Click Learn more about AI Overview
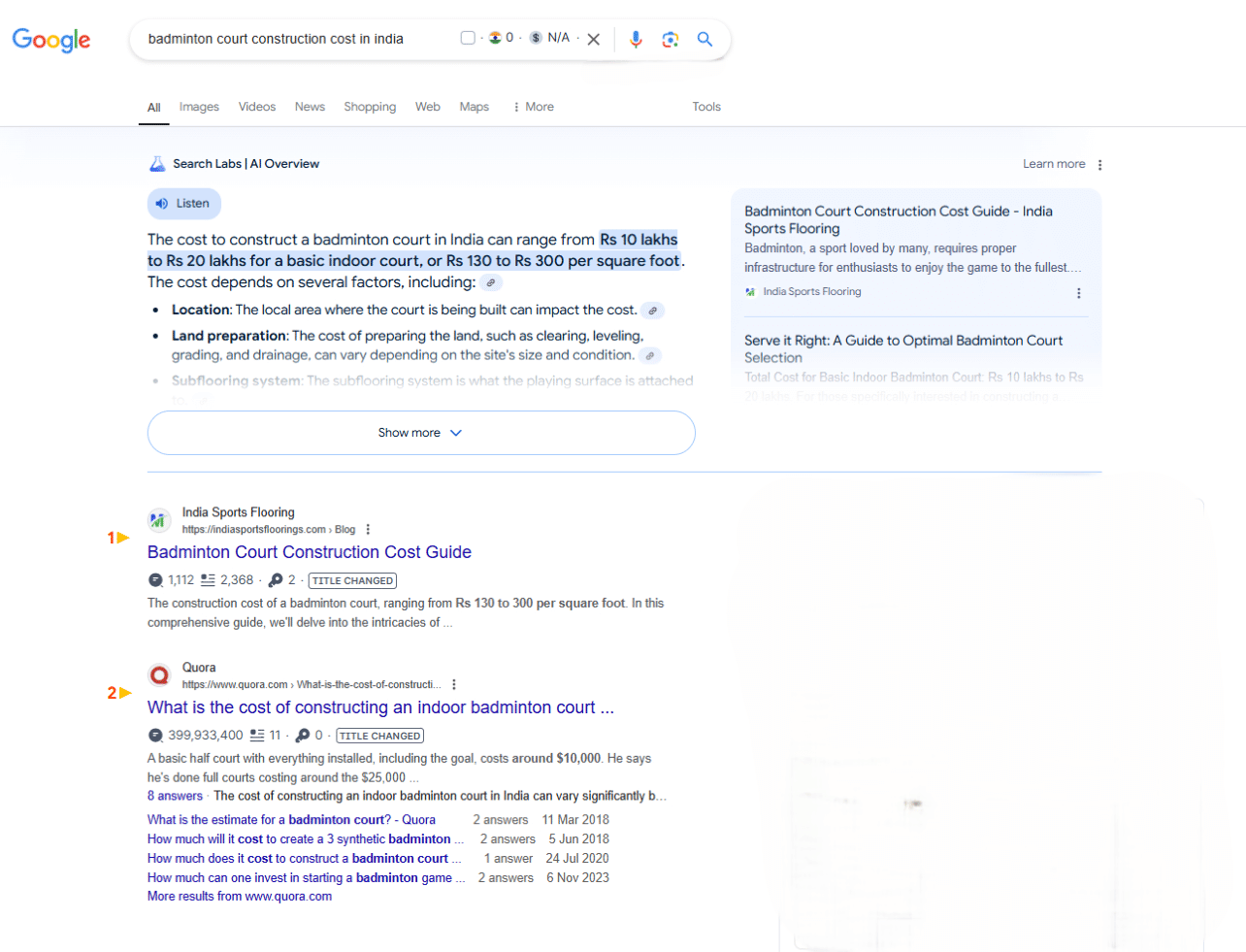Screen dimensions: 1246x952 pyautogui.click(x=1054, y=164)
